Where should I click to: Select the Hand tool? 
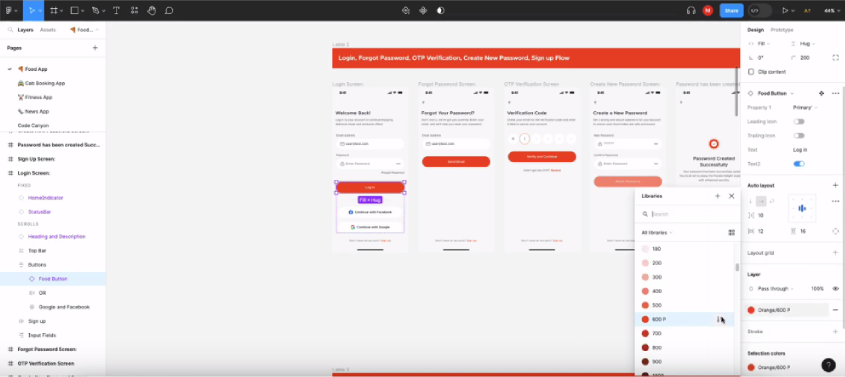[x=151, y=10]
